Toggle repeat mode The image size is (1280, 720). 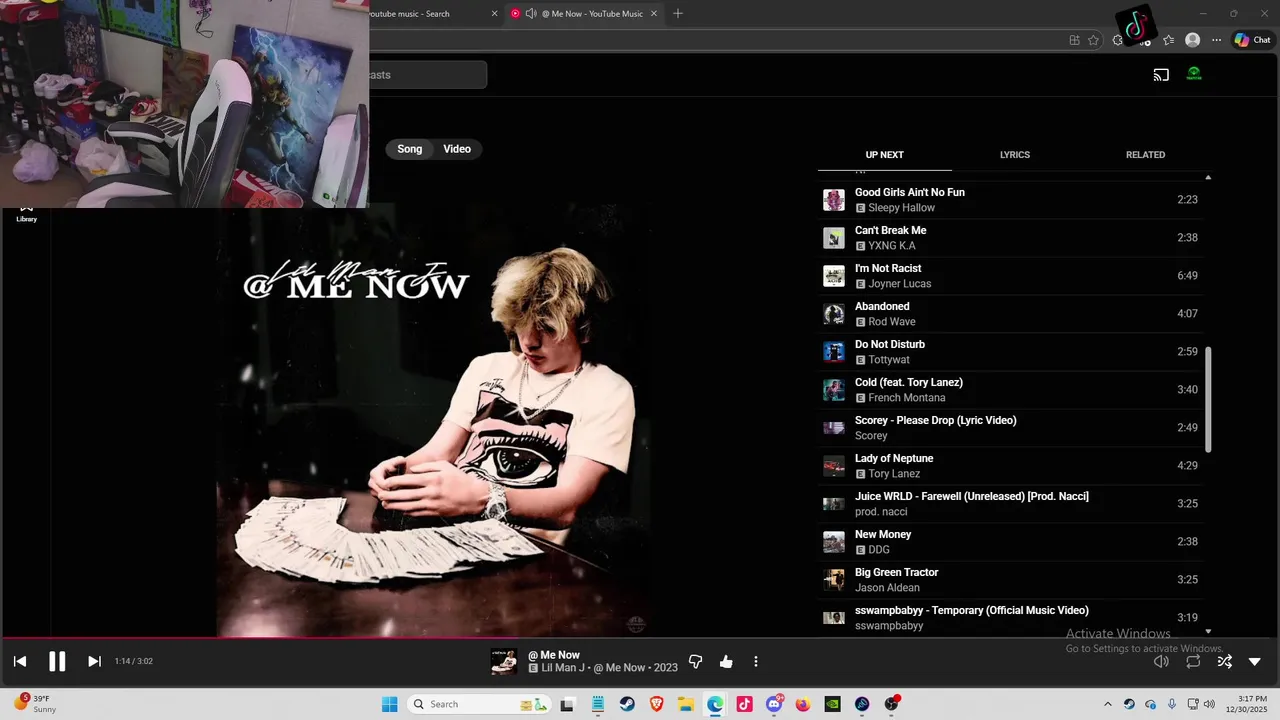[1193, 661]
